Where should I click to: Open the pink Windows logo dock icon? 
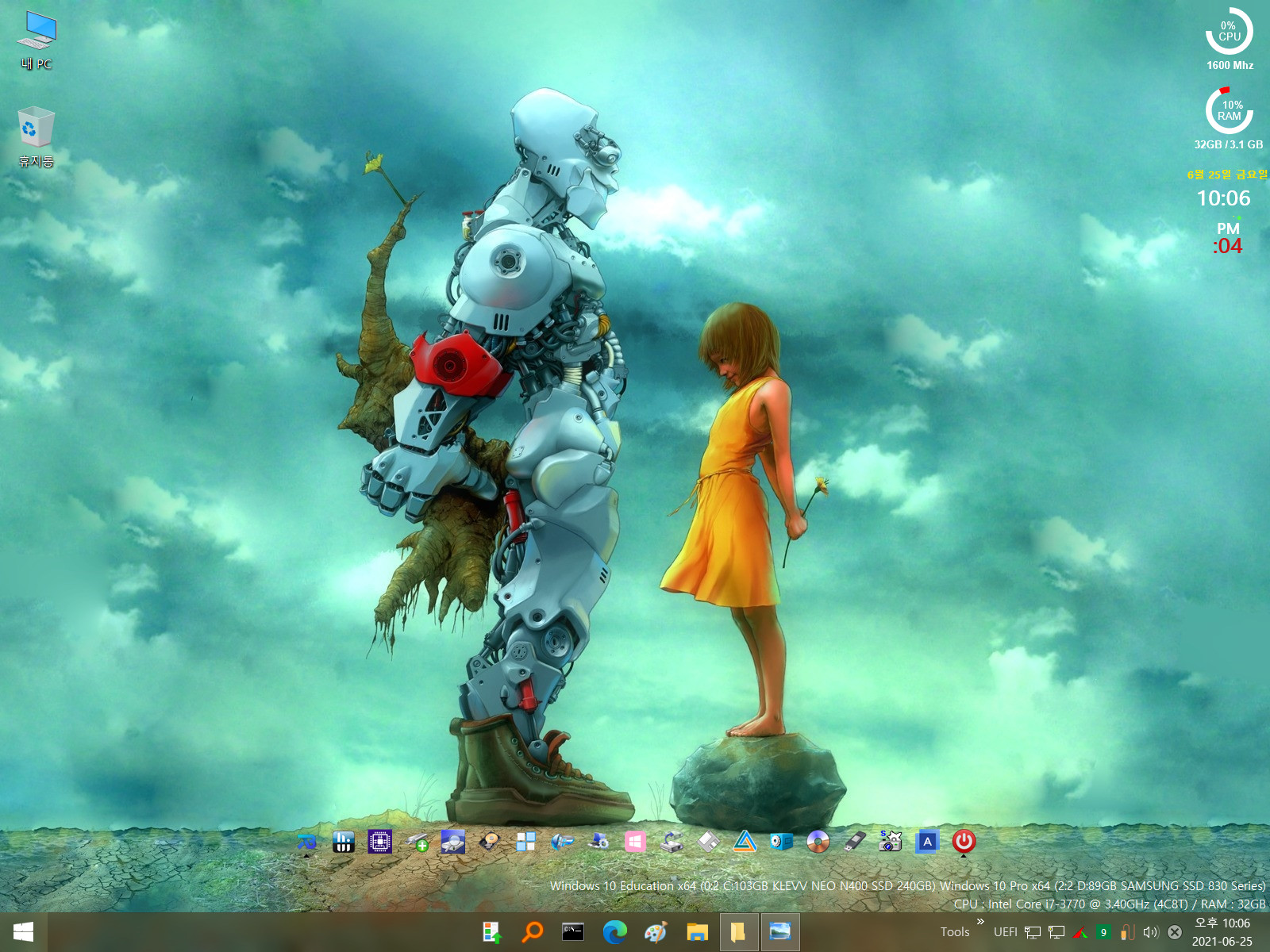[x=635, y=842]
